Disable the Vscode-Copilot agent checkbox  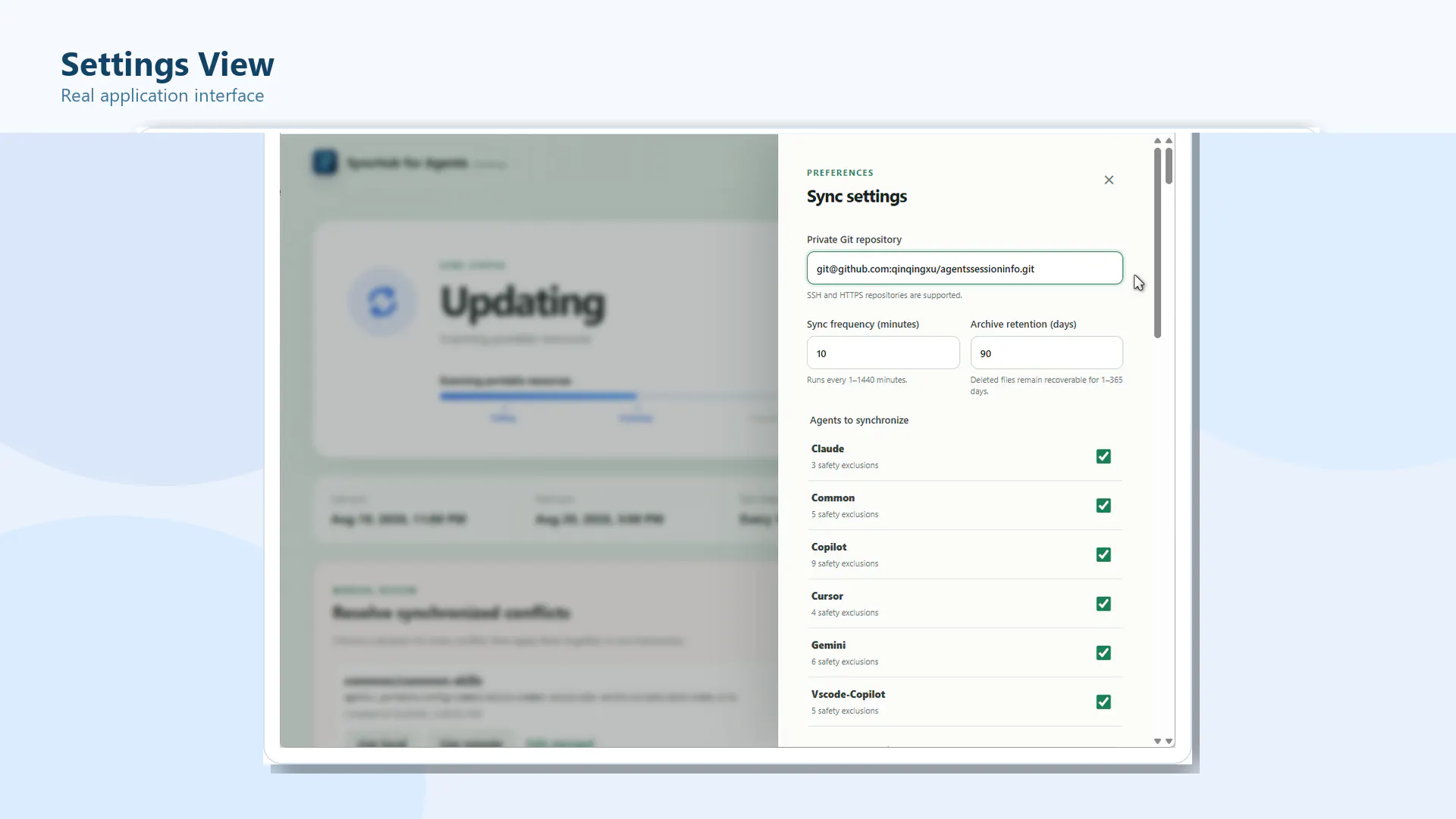[1103, 702]
